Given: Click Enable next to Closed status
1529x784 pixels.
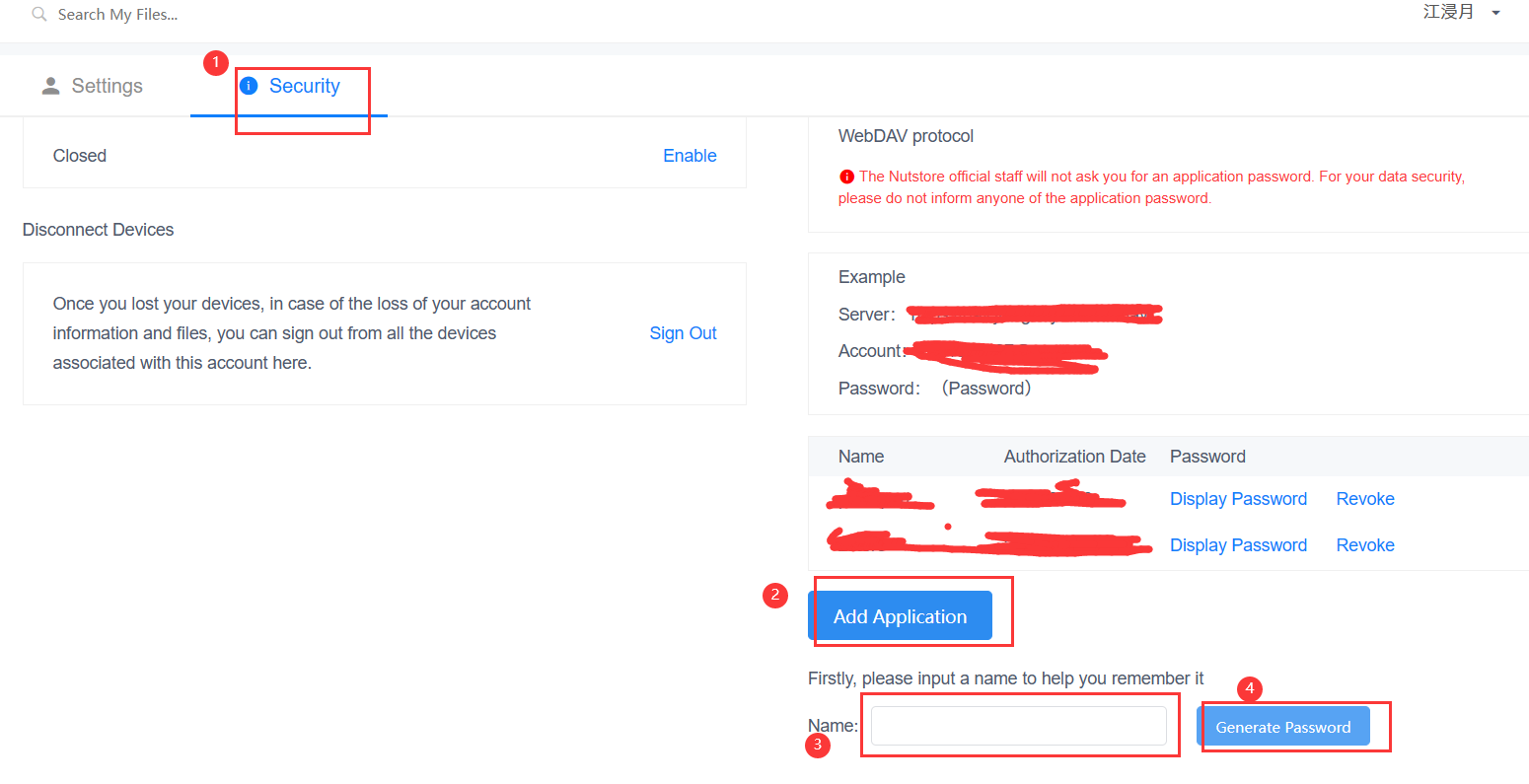Looking at the screenshot, I should tap(690, 156).
